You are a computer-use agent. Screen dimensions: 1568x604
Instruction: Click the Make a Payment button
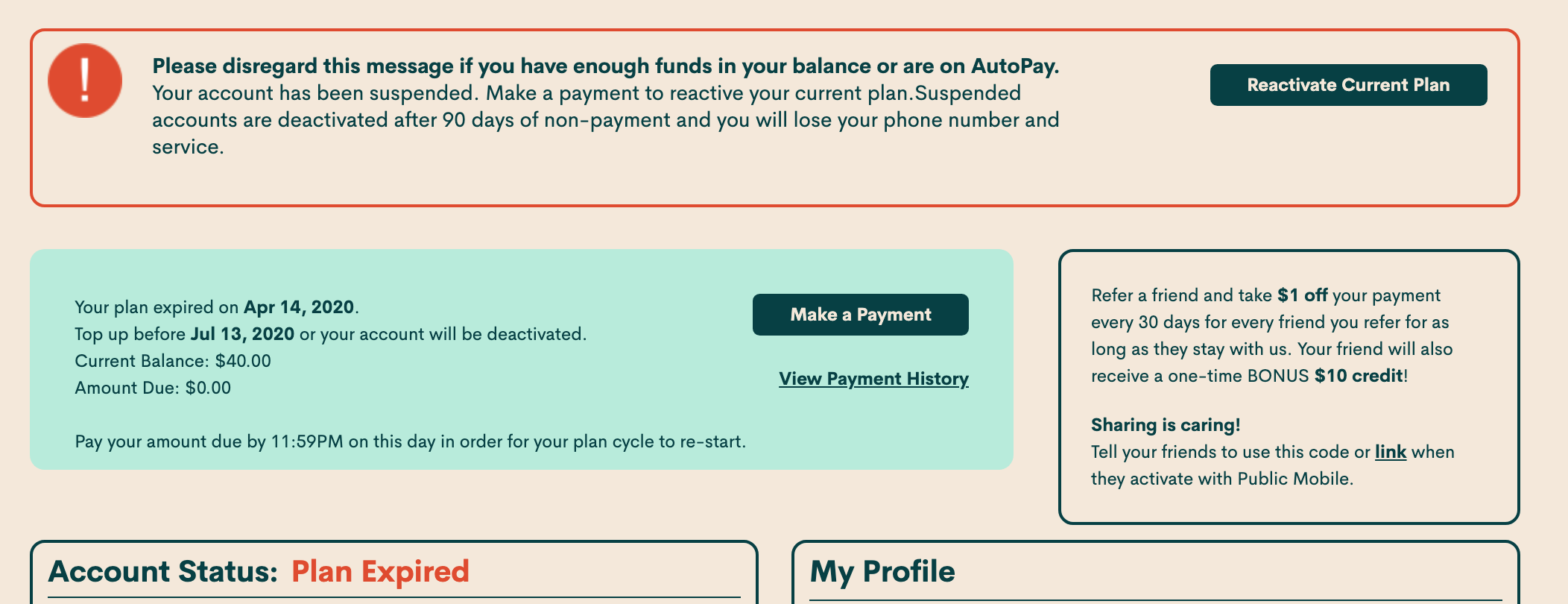tap(860, 315)
